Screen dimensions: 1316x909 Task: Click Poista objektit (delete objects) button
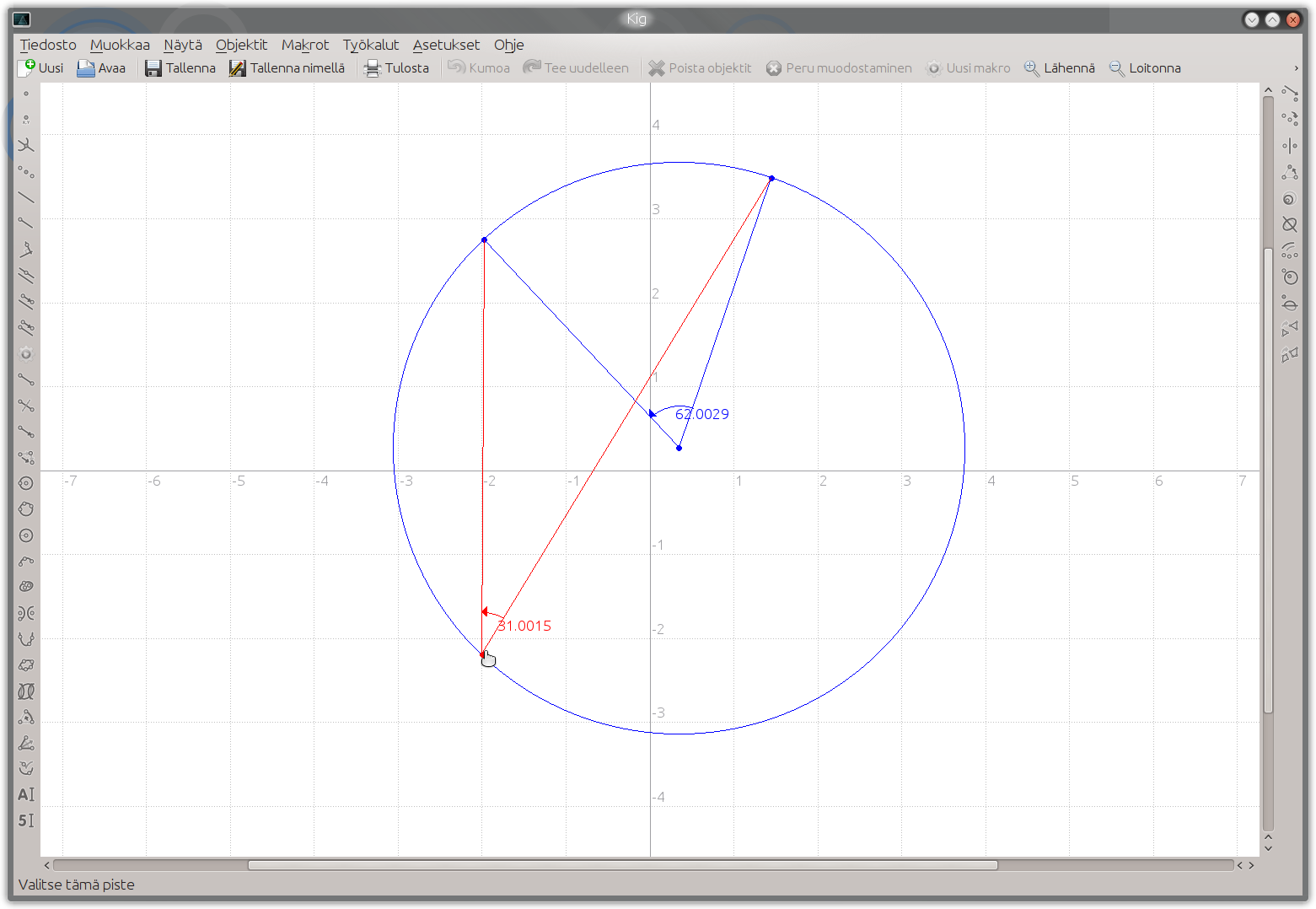[700, 68]
